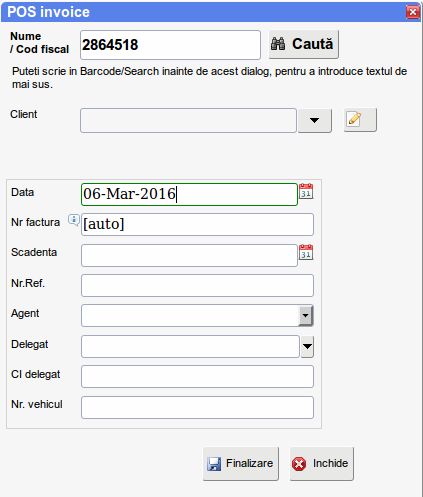Click the Inchide button

coord(322,464)
